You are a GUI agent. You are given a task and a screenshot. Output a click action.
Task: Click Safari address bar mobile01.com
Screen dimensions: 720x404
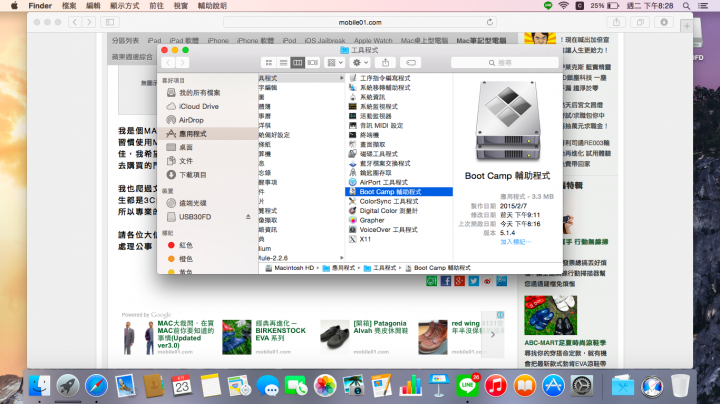click(x=360, y=22)
